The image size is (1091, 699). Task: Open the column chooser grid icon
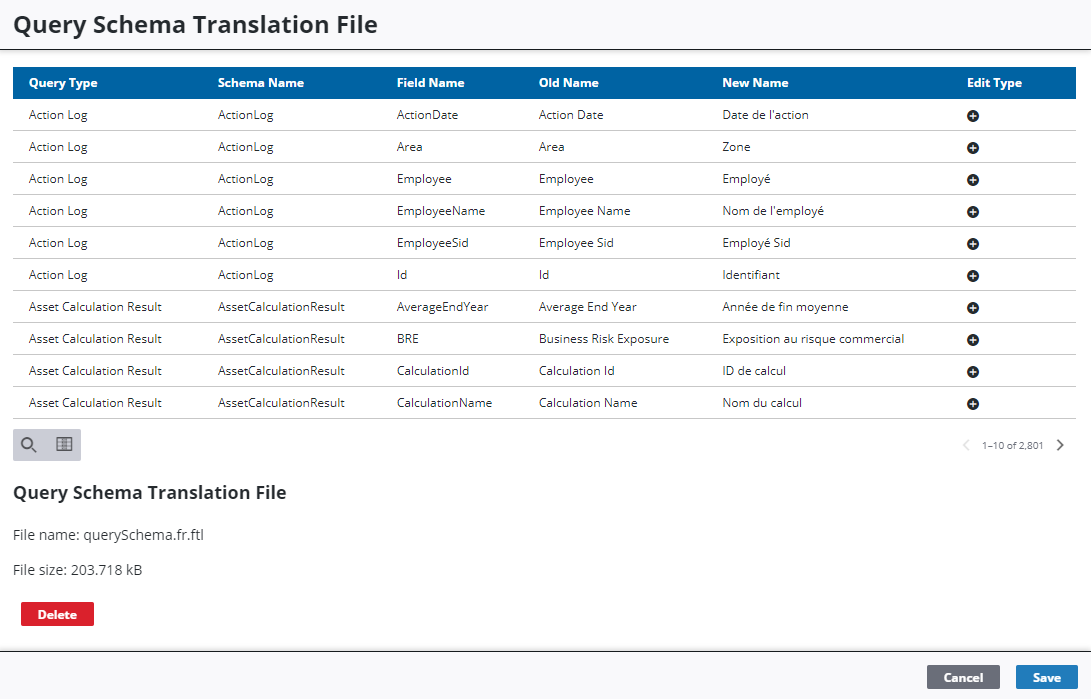pos(64,445)
